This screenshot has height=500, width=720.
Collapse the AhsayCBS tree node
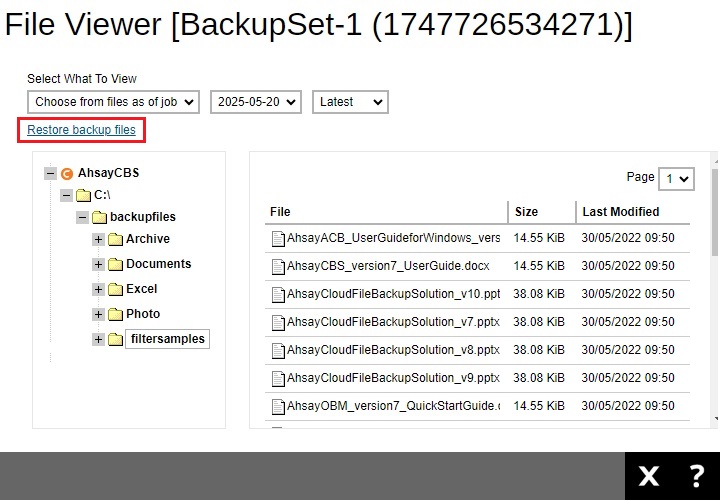coord(50,174)
